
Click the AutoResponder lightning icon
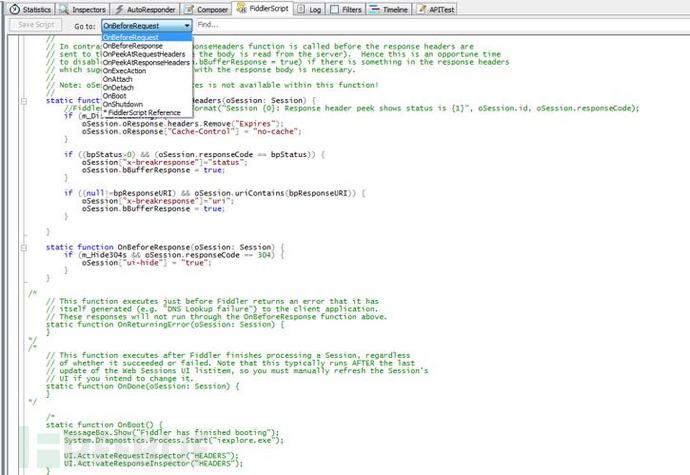coord(119,9)
